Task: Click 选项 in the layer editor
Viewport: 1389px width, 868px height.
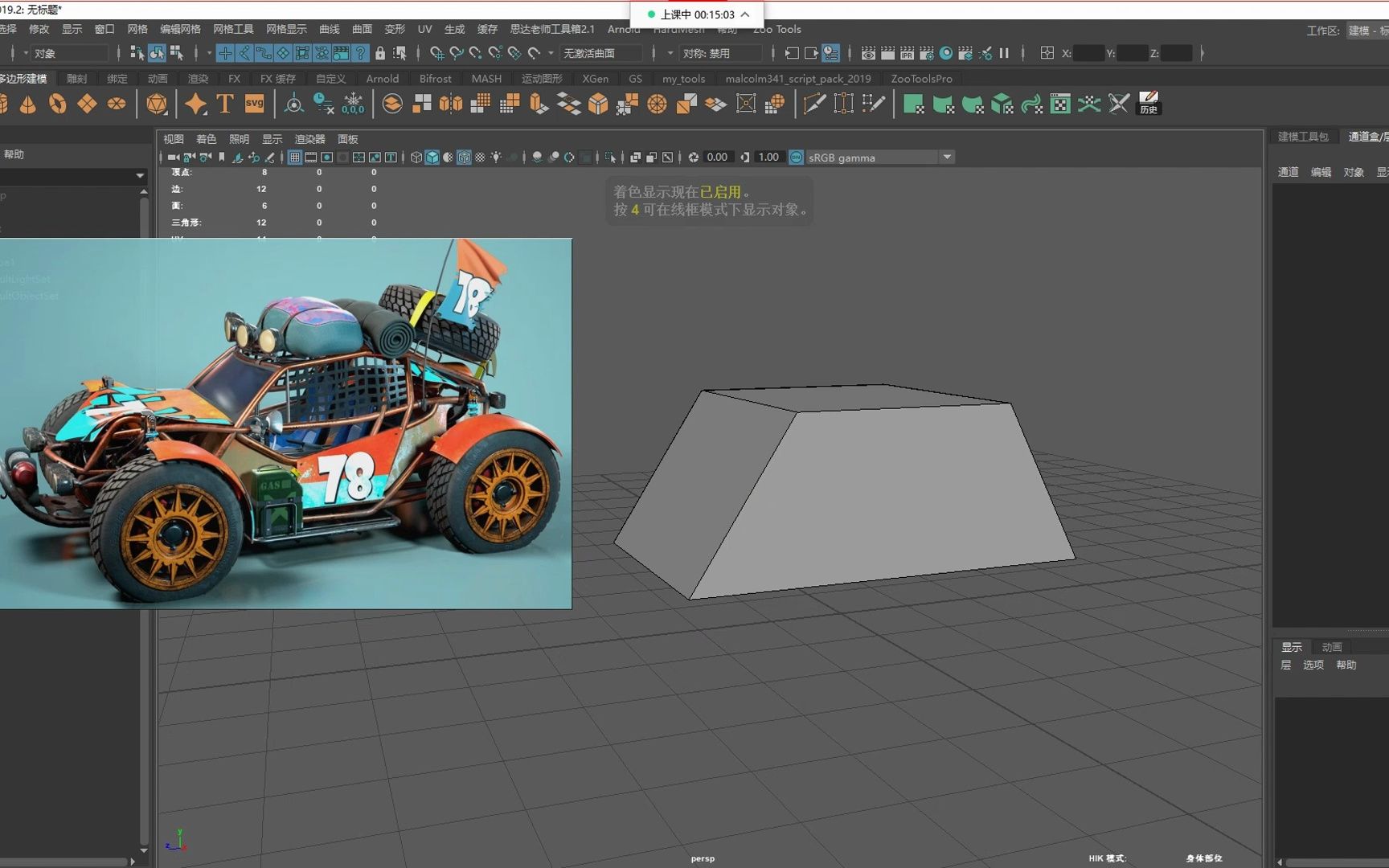Action: [x=1313, y=665]
